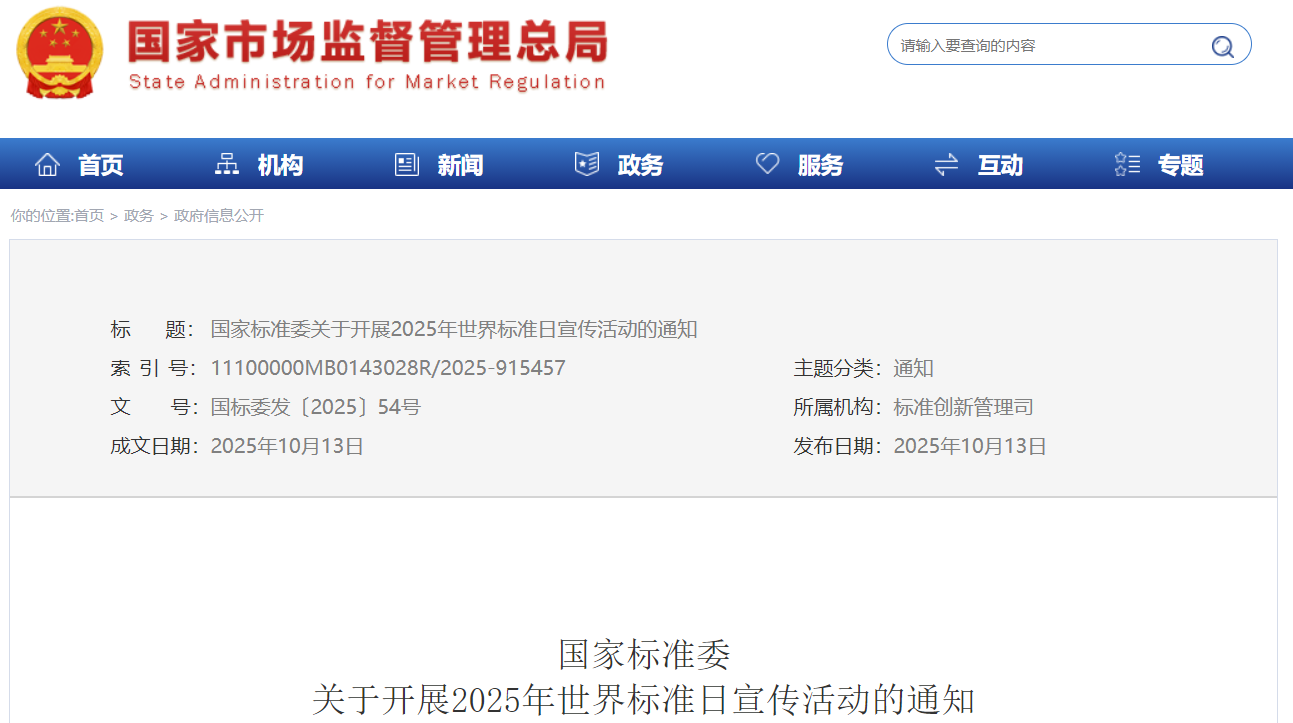The height and width of the screenshot is (723, 1293).
Task: Select the 服务 navigation label
Action: (820, 165)
